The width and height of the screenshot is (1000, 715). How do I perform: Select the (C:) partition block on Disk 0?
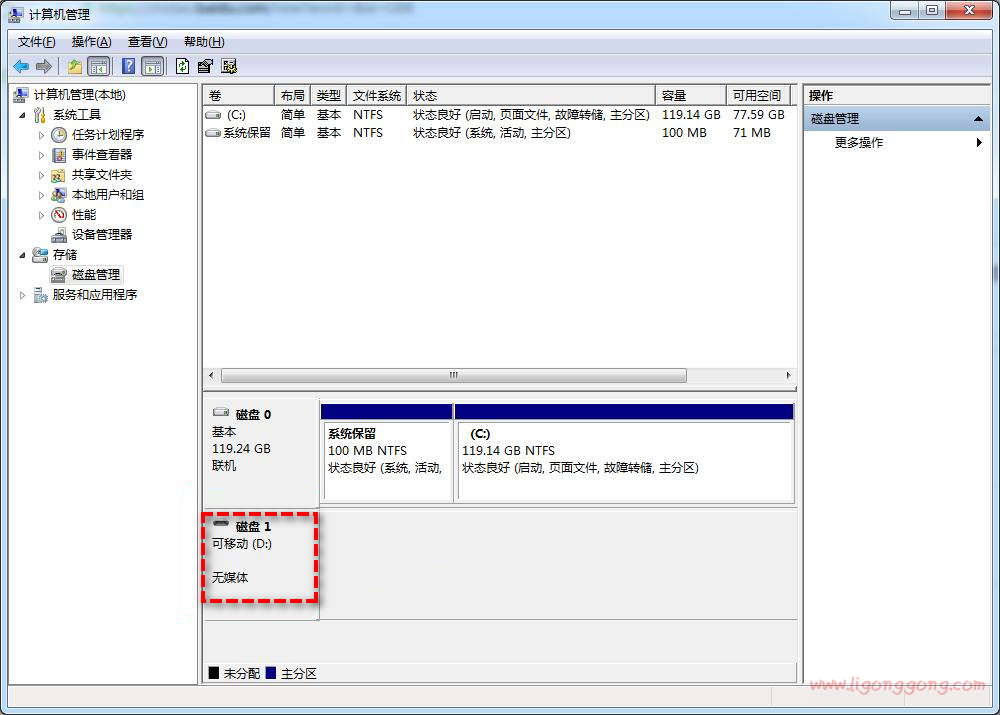click(x=623, y=460)
